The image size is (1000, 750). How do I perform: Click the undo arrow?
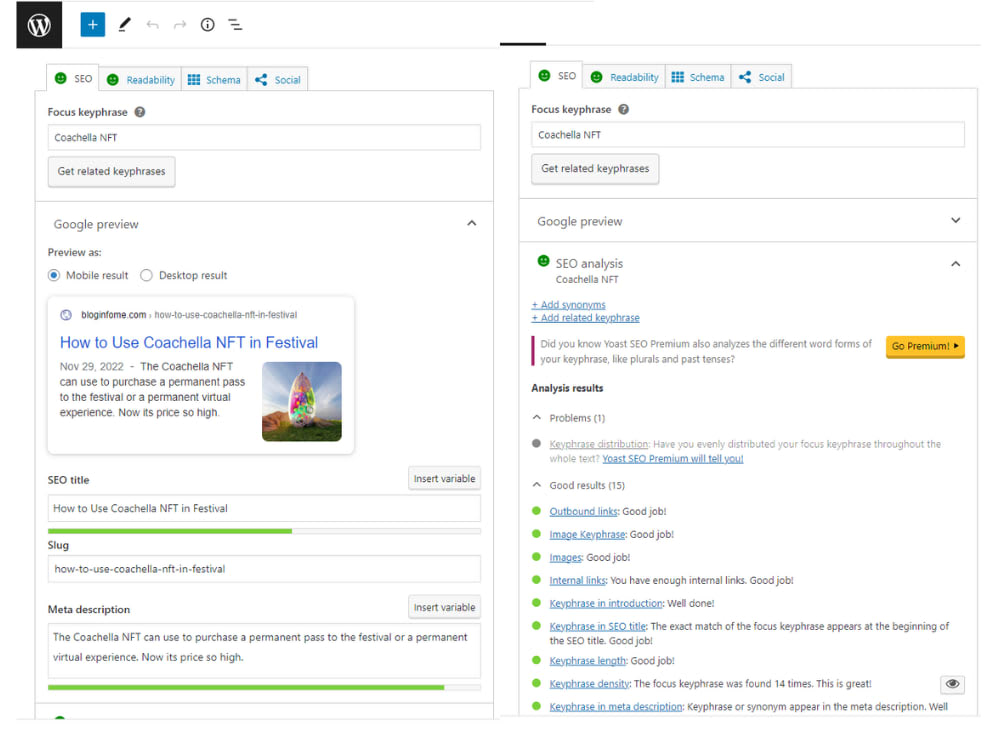tap(152, 25)
